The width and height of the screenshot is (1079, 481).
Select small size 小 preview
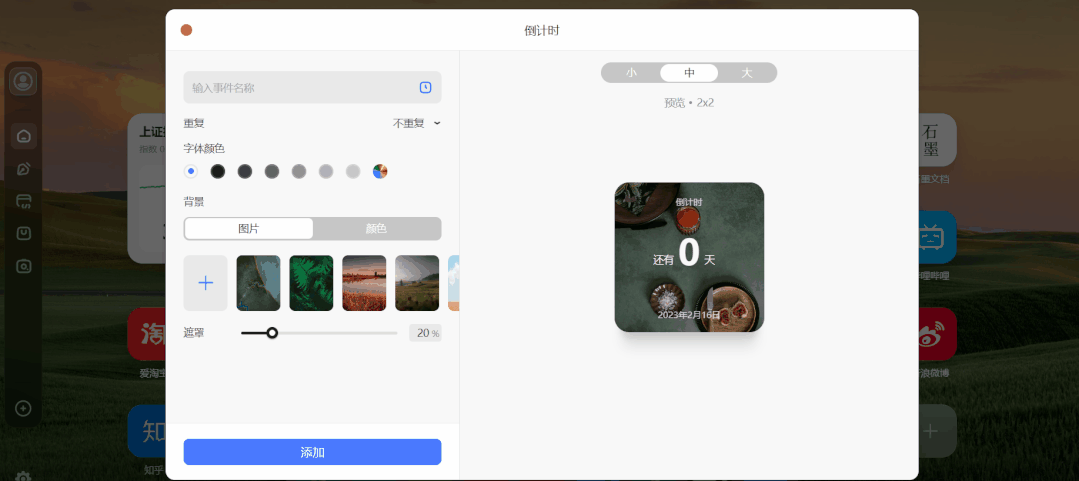(x=631, y=73)
